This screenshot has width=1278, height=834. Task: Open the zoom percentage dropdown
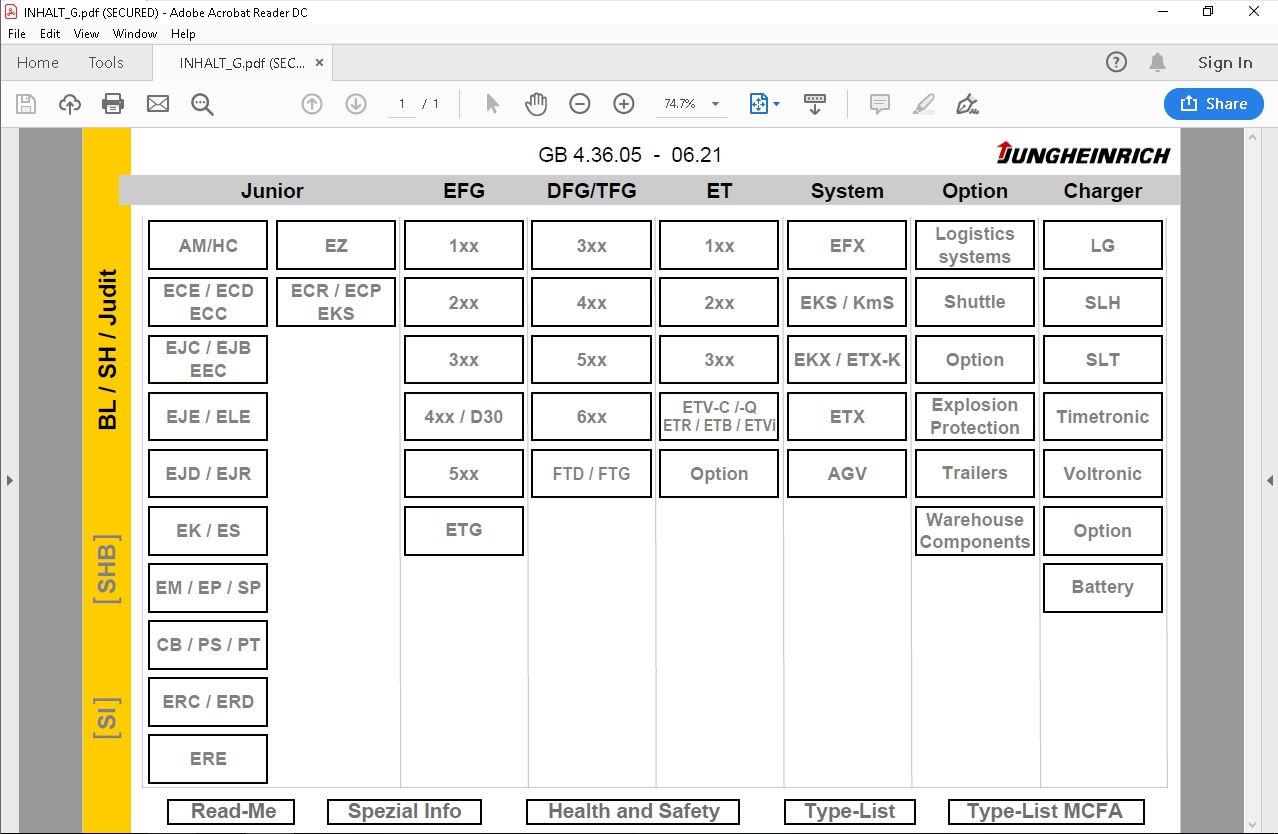pyautogui.click(x=714, y=103)
